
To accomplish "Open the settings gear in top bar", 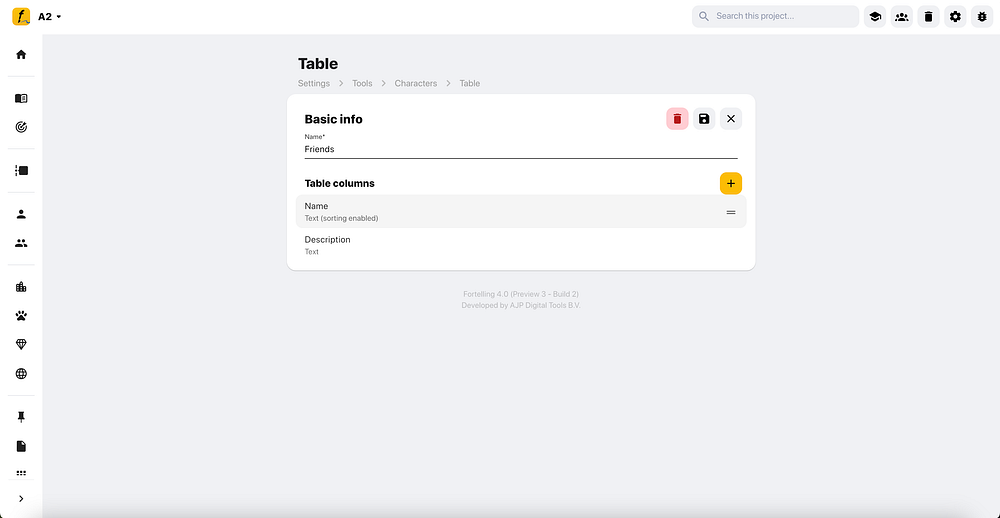I will [x=955, y=17].
